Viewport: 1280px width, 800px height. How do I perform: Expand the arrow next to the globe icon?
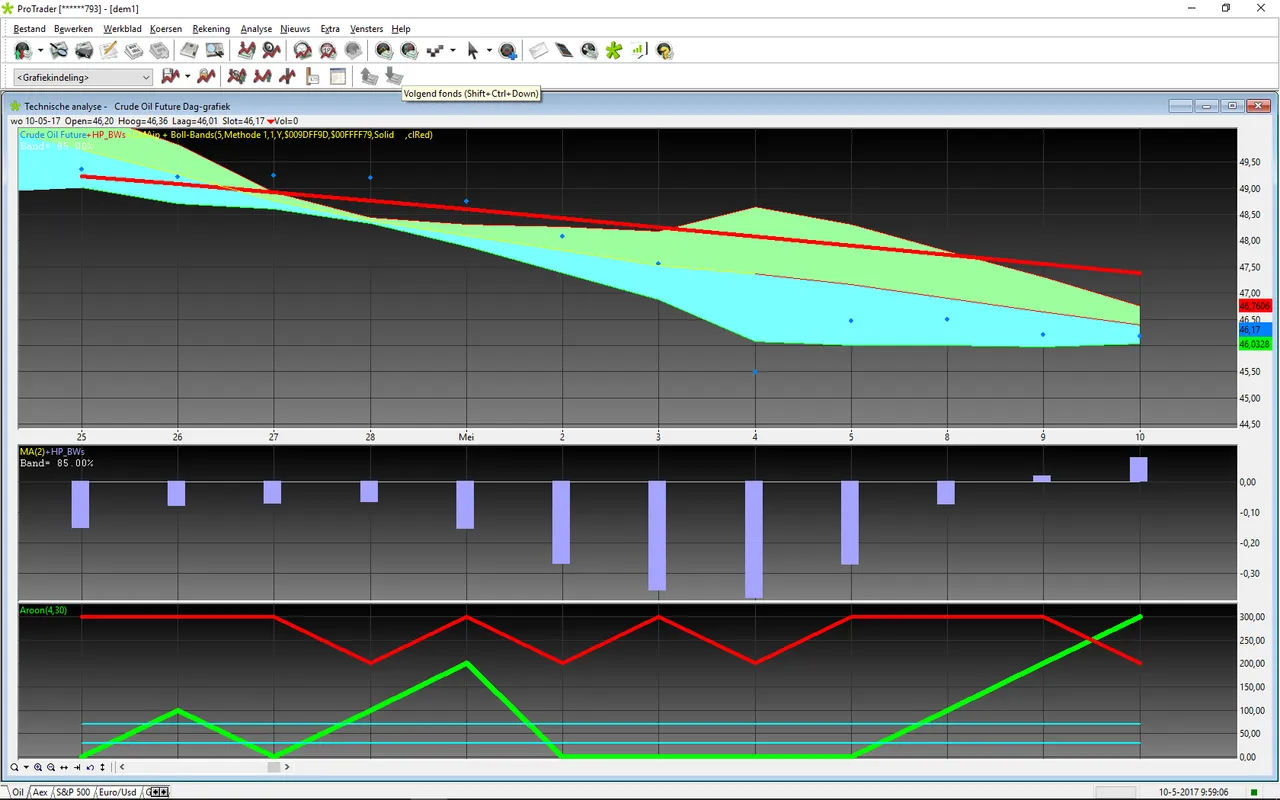pos(41,50)
